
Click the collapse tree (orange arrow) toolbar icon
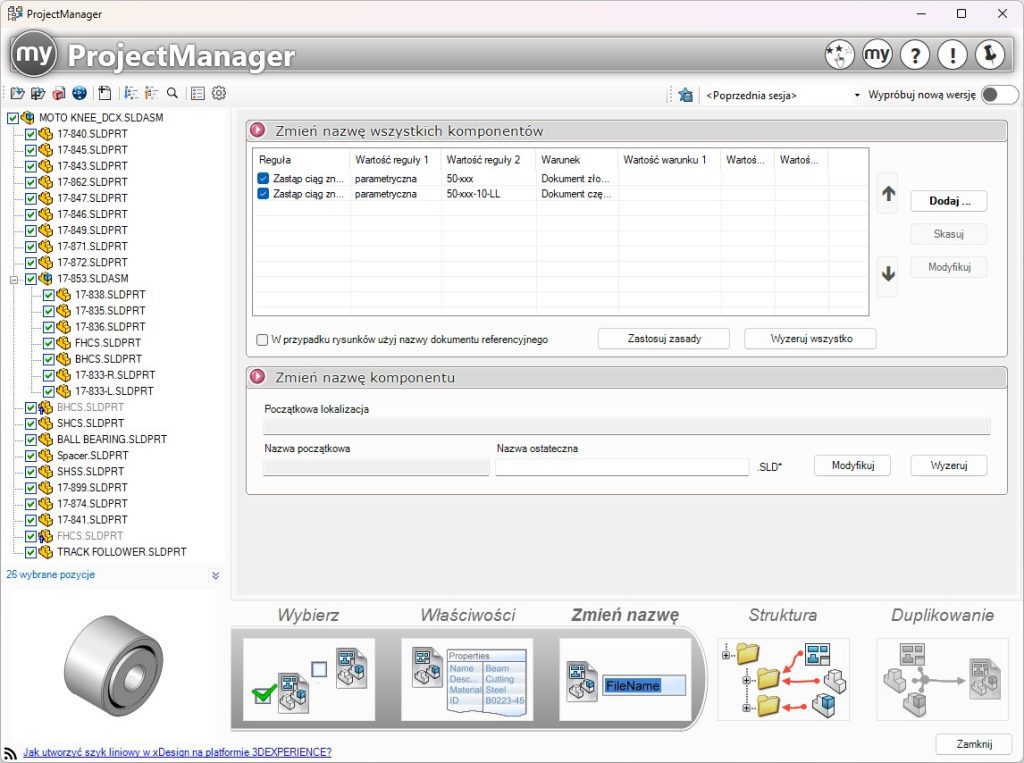tap(152, 93)
